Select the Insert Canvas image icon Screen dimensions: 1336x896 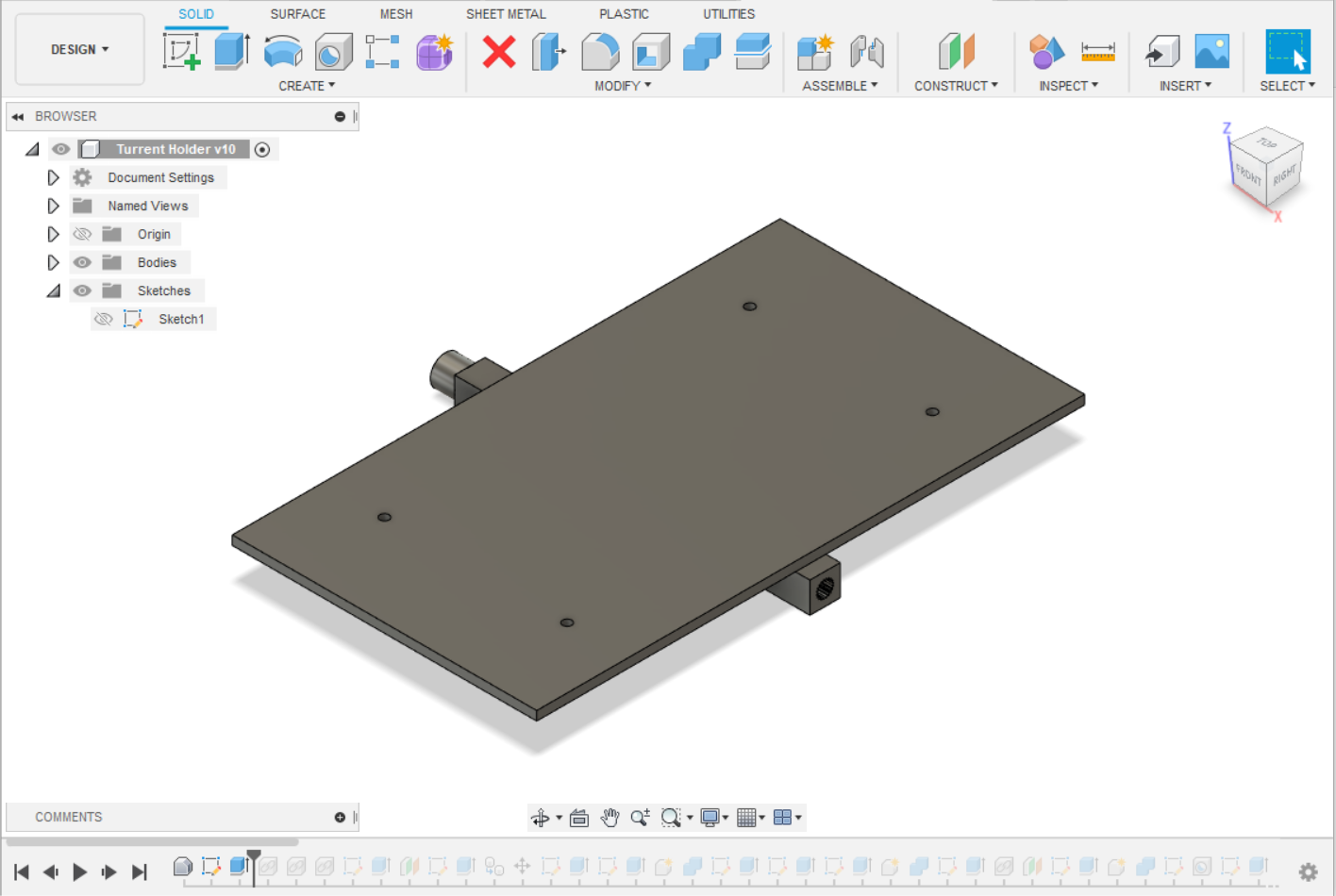pos(1212,51)
